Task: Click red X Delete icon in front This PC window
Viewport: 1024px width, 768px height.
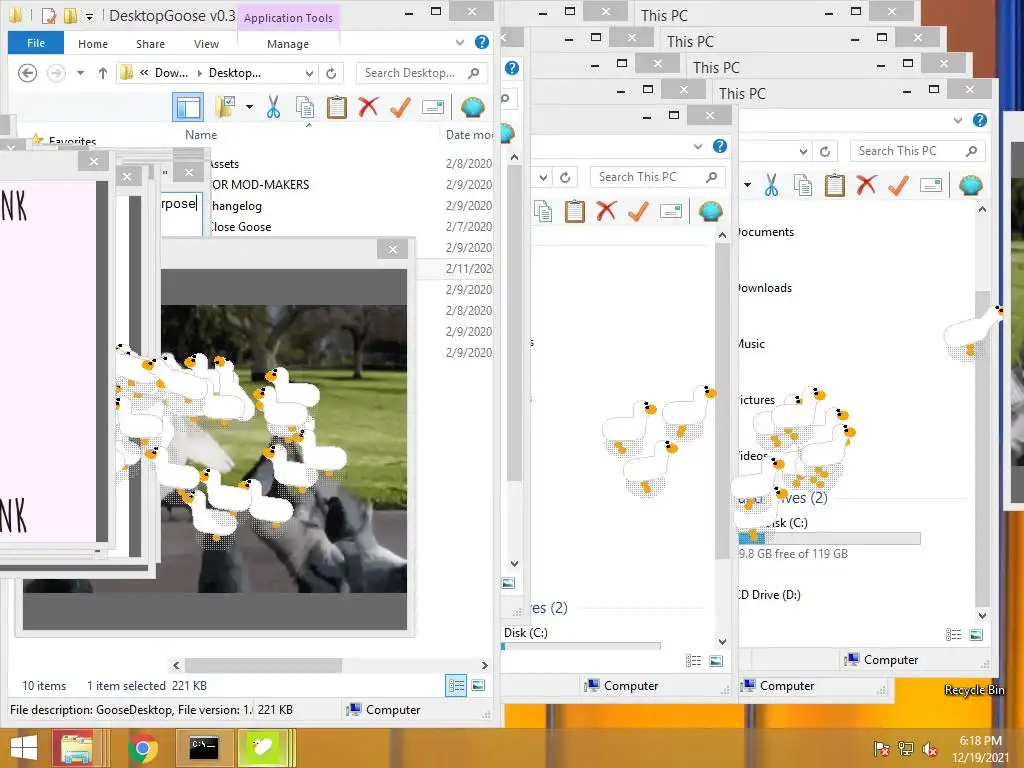Action: 866,185
